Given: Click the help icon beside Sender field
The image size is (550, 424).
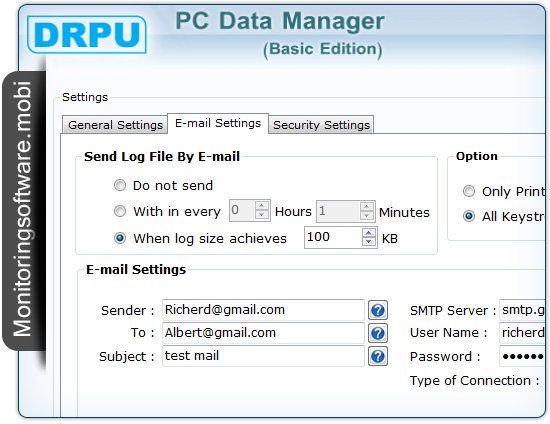Looking at the screenshot, I should tap(378, 310).
